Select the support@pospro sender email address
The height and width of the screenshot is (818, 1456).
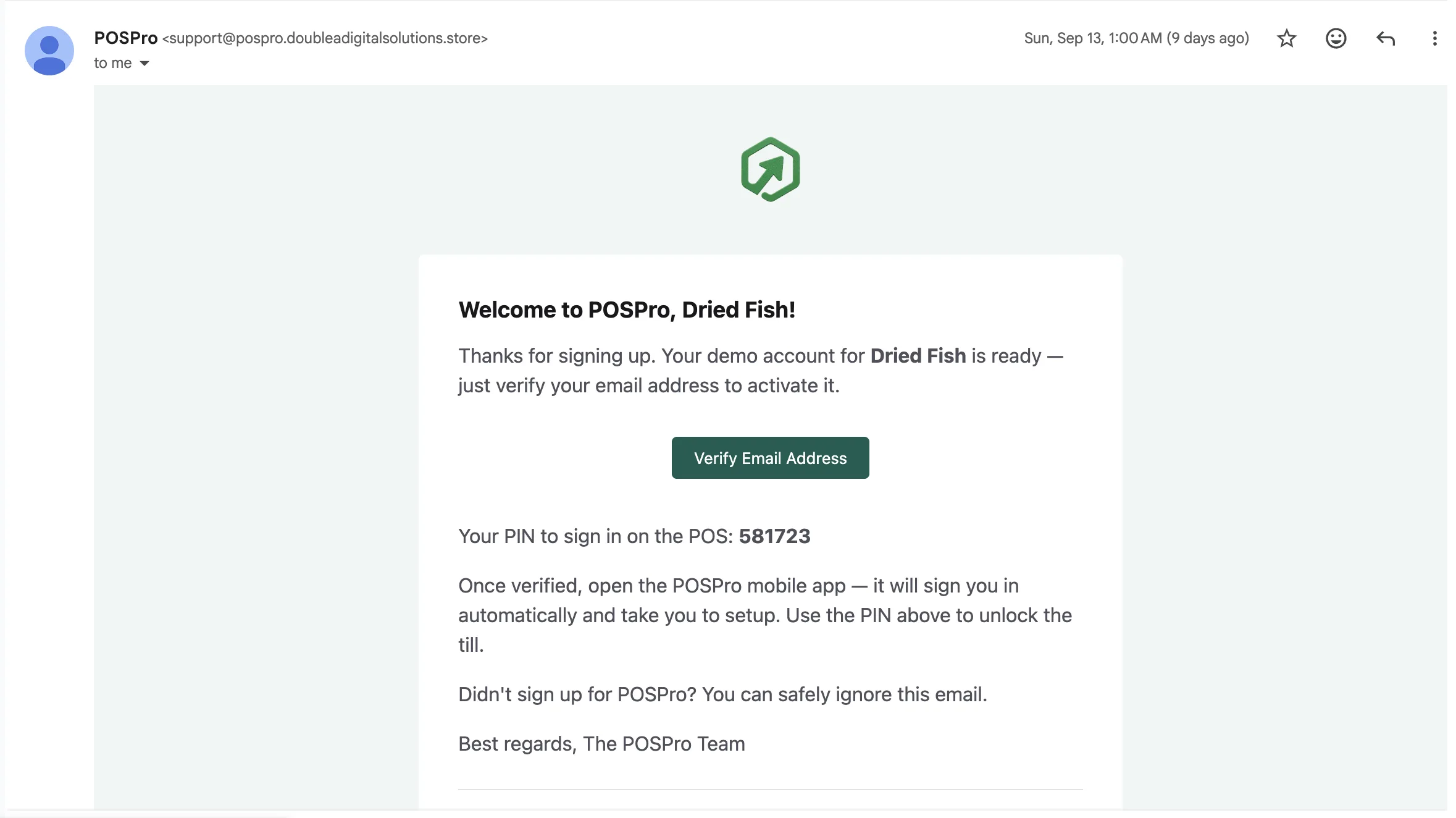(x=325, y=38)
